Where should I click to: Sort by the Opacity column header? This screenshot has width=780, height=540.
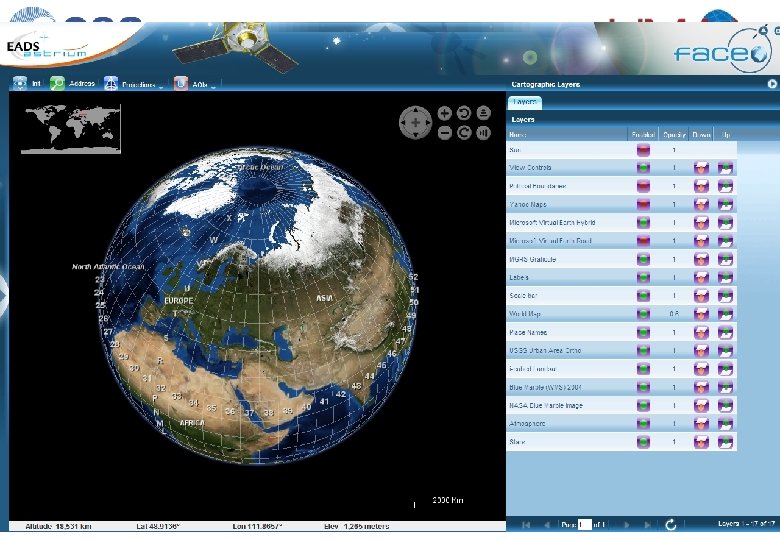[674, 135]
